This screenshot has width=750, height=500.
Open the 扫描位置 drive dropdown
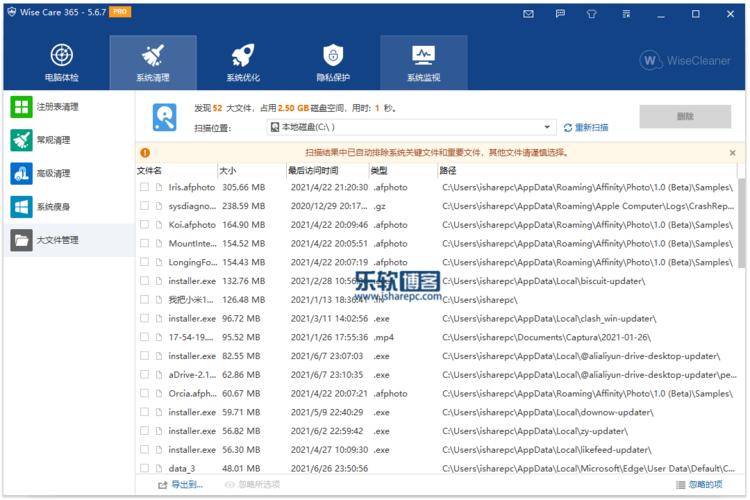pyautogui.click(x=411, y=127)
